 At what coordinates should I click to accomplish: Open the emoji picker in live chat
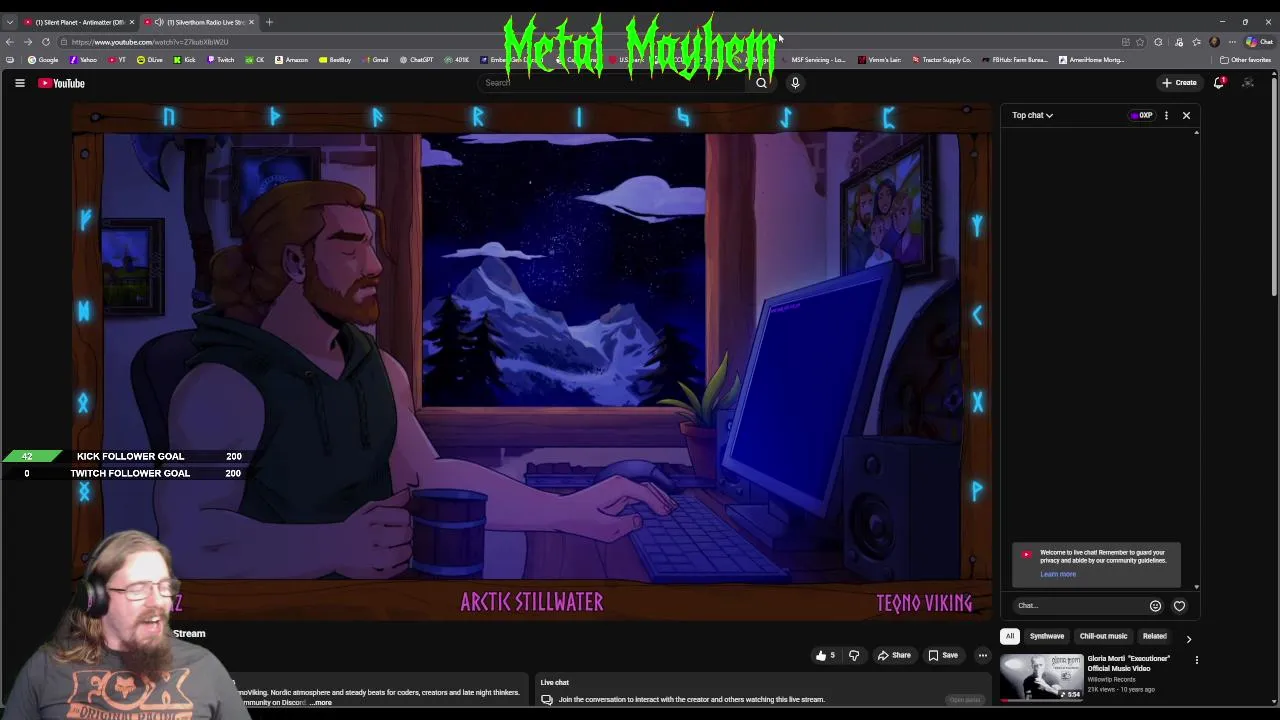point(1155,606)
